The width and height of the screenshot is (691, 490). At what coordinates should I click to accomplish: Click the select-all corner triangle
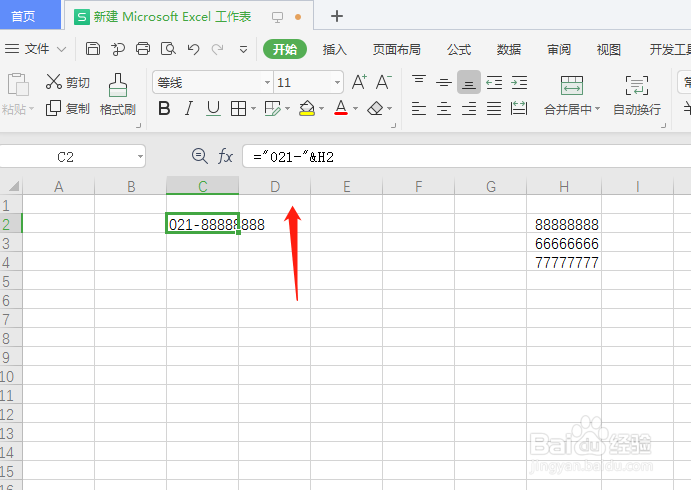pos(13,186)
